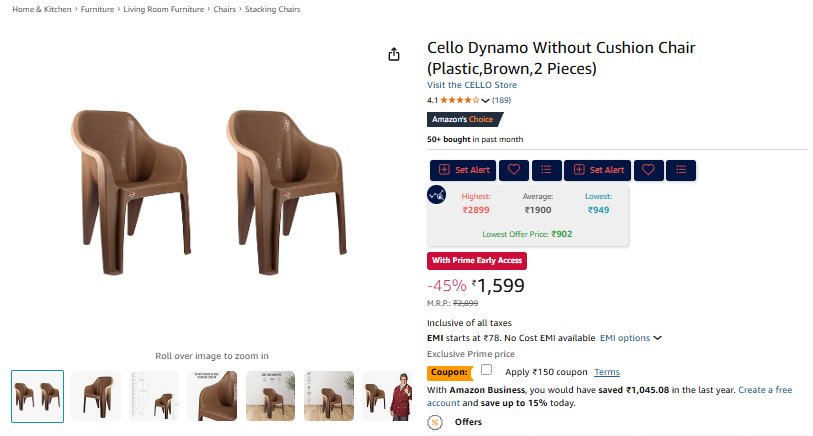Click the Create a free account link
Image resolution: width=813 pixels, height=436 pixels.
[764, 389]
